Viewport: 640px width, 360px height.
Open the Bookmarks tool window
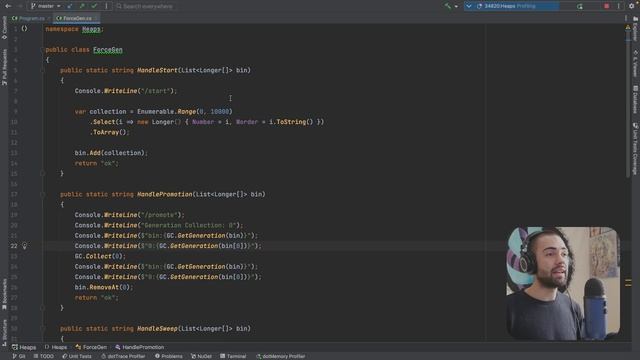[x=4, y=294]
